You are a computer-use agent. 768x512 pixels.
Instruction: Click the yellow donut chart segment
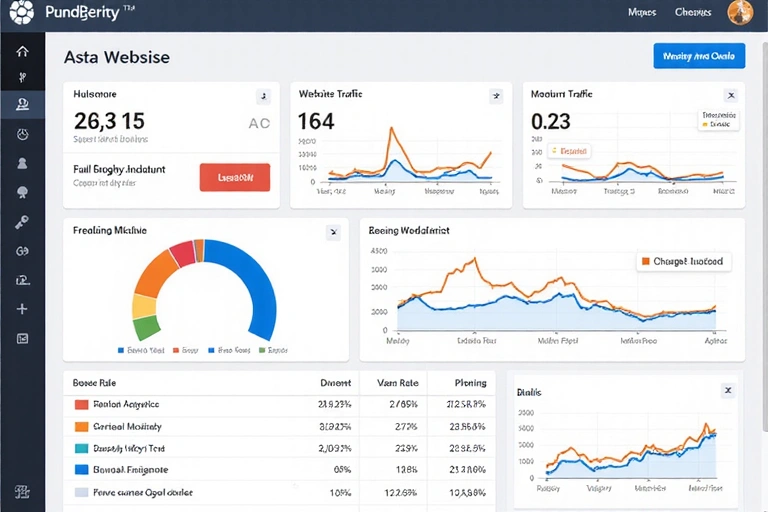(144, 307)
